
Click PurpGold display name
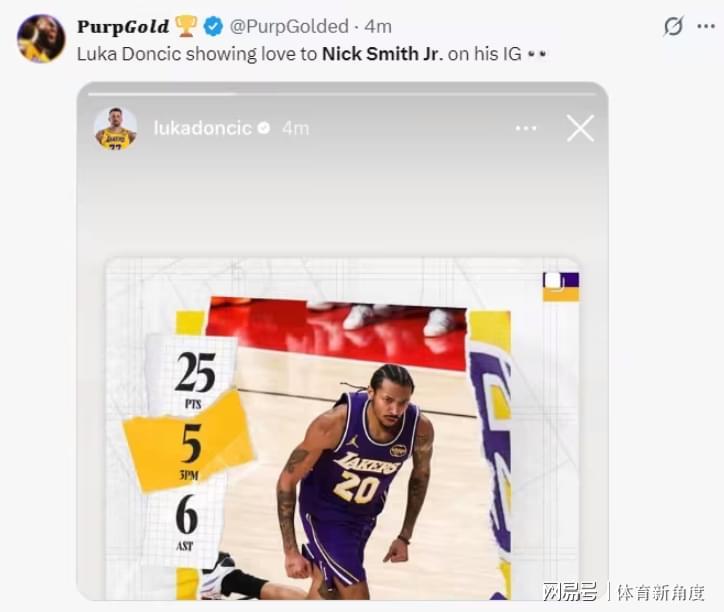[x=123, y=27]
